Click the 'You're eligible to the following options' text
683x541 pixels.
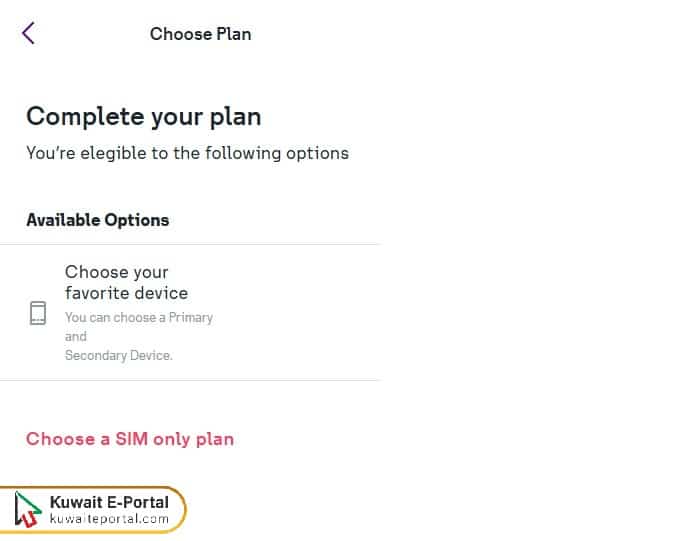(187, 153)
